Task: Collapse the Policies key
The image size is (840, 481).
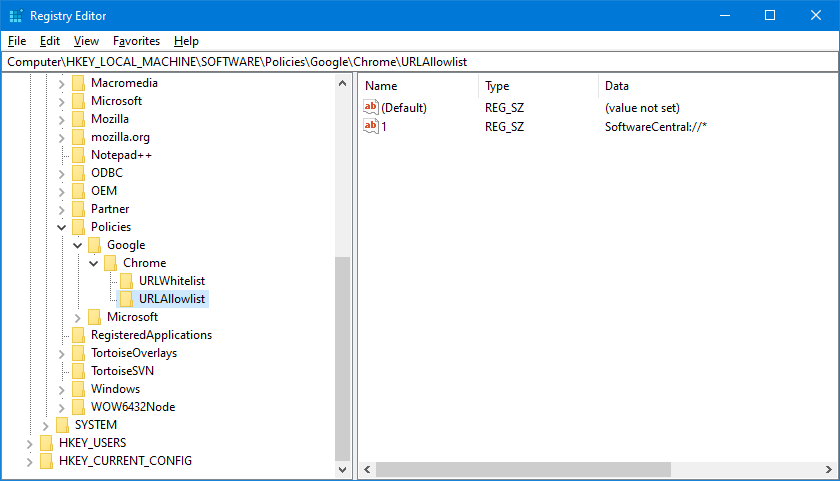Action: point(62,227)
